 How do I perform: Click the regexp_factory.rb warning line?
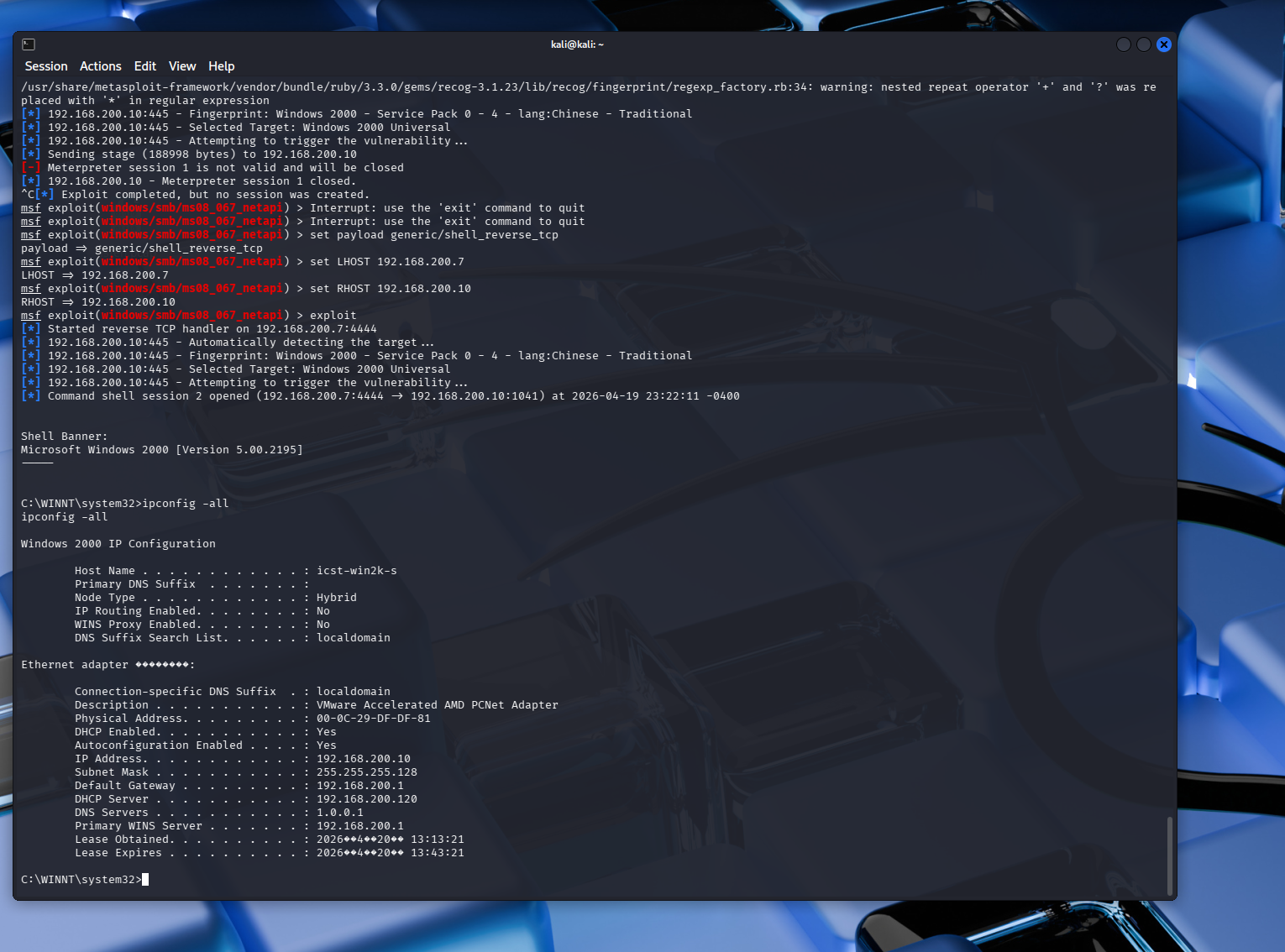coord(589,94)
